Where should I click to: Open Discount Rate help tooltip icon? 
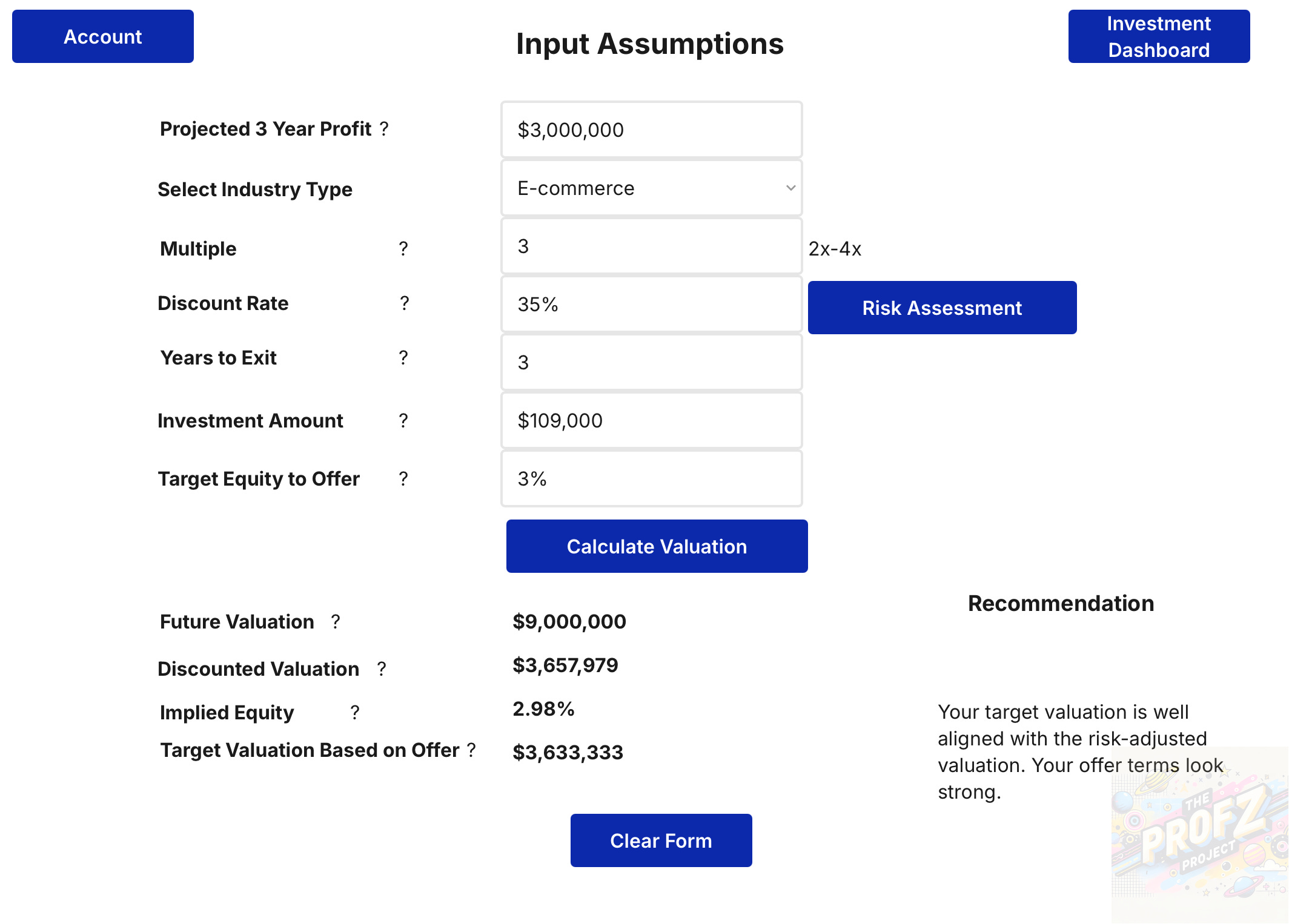click(405, 303)
